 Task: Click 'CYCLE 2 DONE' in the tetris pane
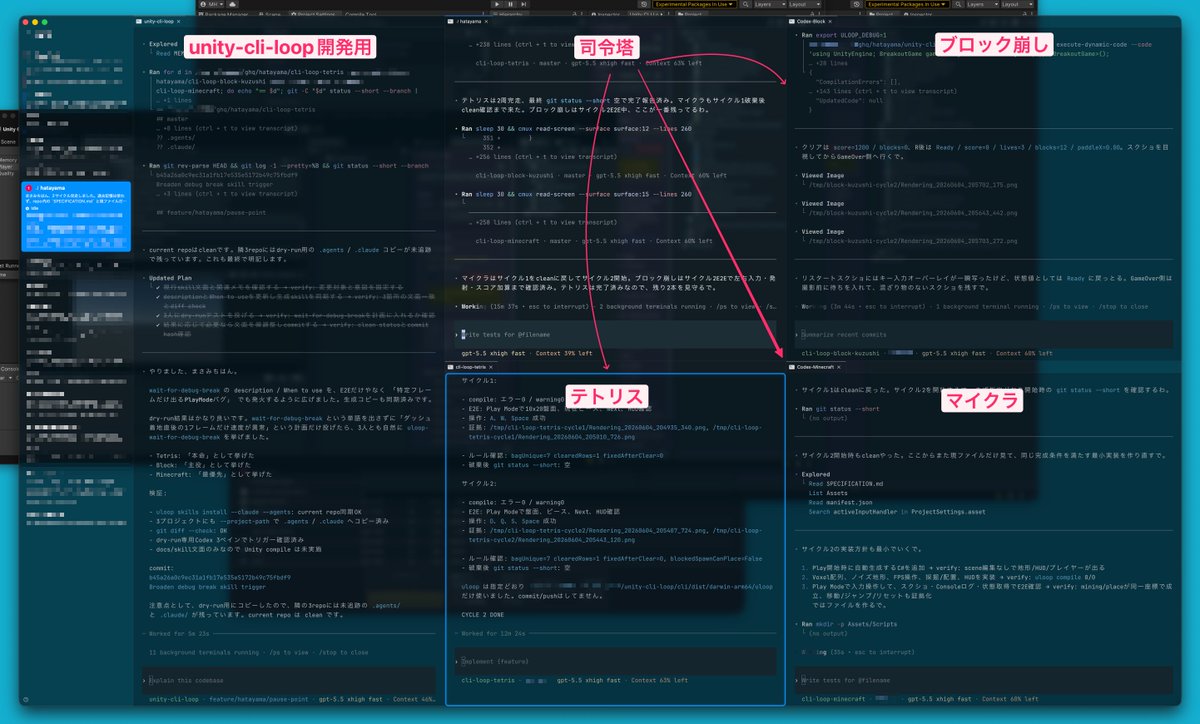click(x=484, y=614)
